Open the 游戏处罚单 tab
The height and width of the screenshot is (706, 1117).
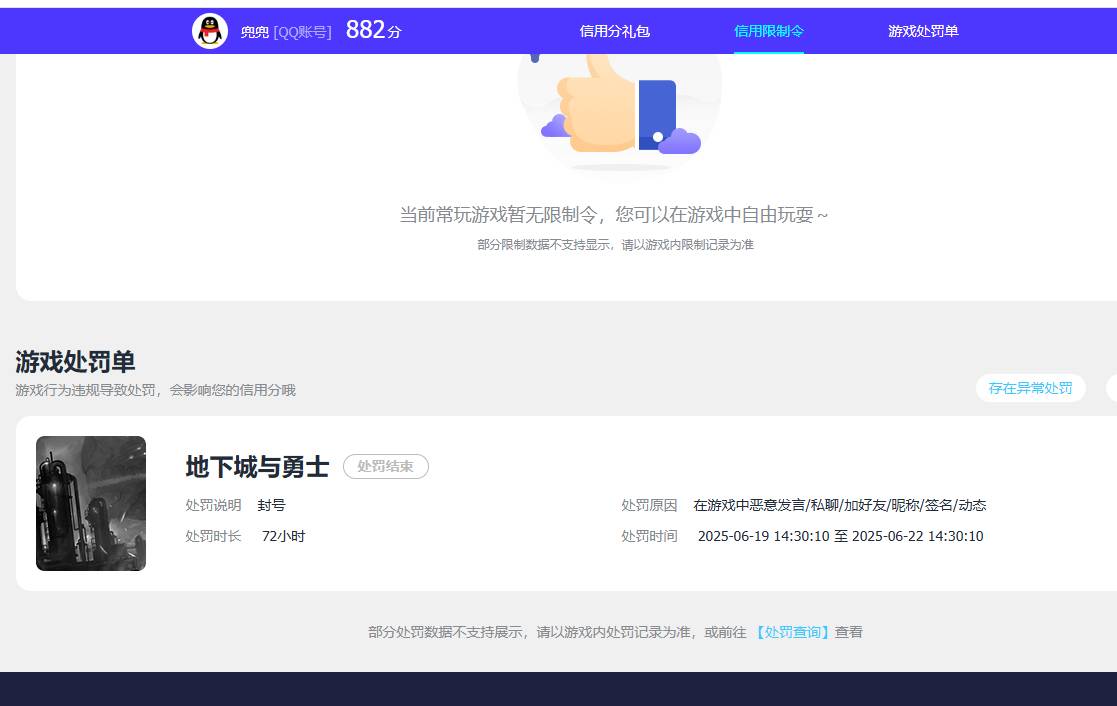click(921, 31)
